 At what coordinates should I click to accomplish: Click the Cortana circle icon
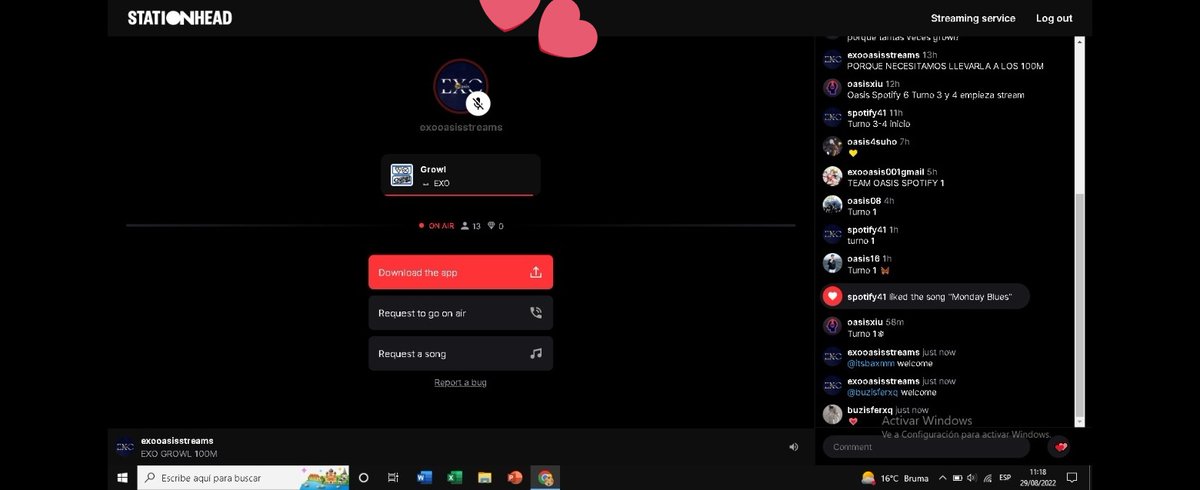pos(363,478)
